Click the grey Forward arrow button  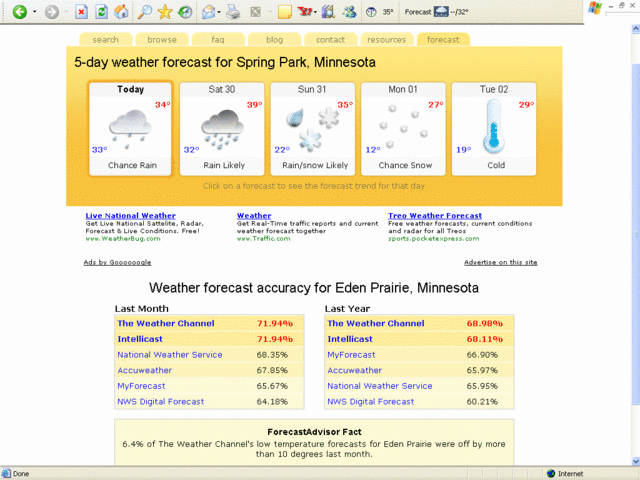point(51,12)
